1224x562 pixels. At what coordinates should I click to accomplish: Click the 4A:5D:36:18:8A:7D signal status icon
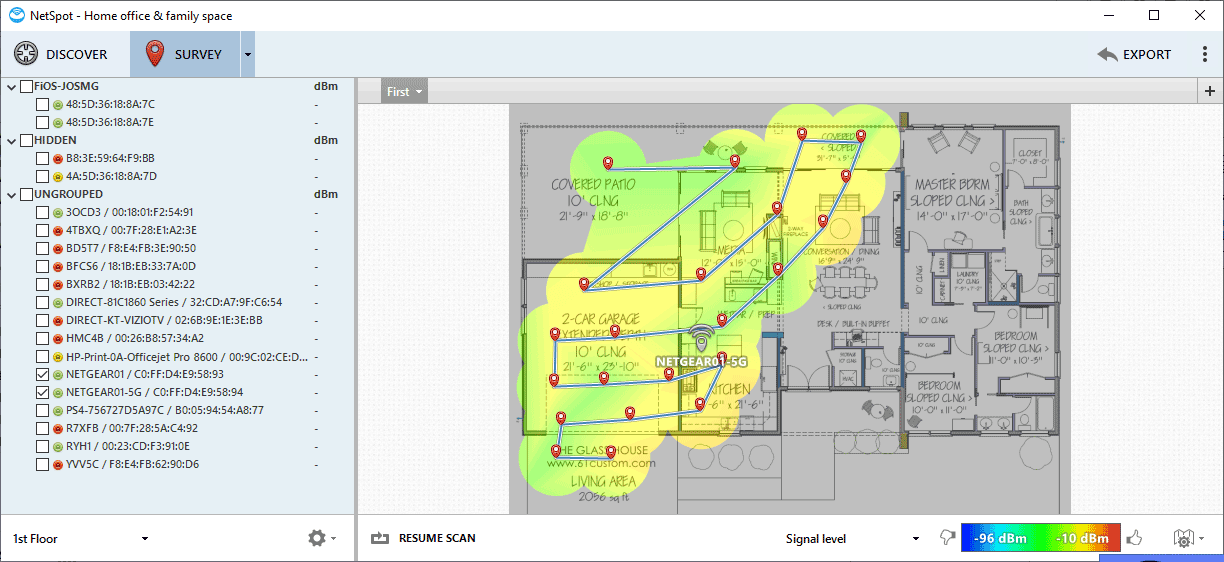58,177
